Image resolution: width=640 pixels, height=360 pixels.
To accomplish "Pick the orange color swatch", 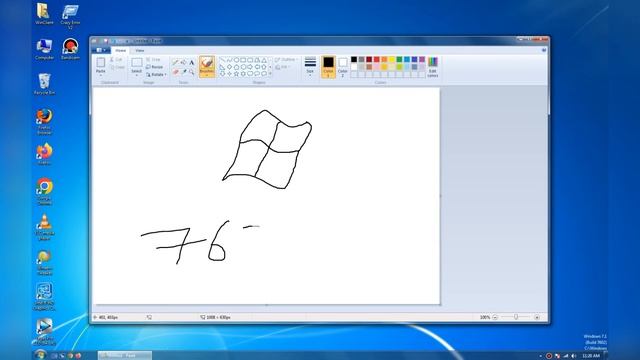I will [x=384, y=60].
